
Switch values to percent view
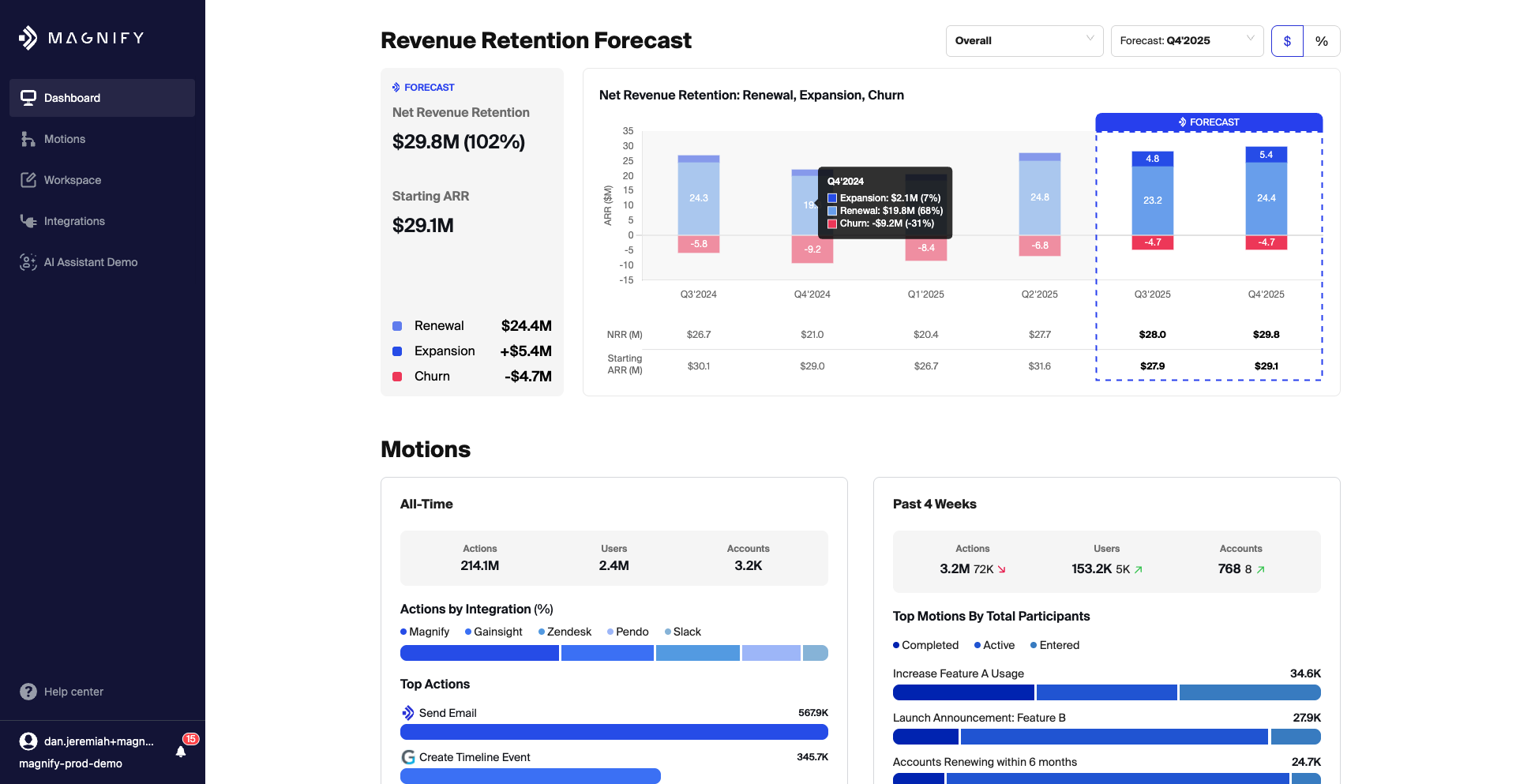click(x=1322, y=41)
